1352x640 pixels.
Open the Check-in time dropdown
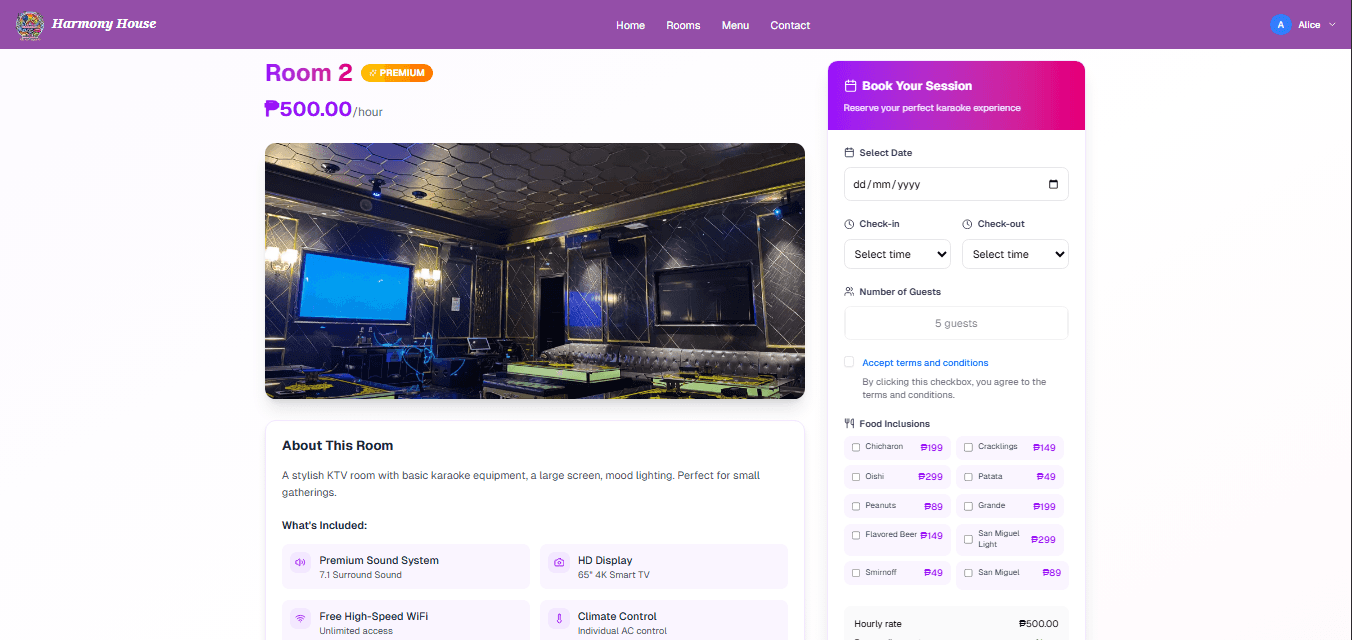pyautogui.click(x=897, y=254)
